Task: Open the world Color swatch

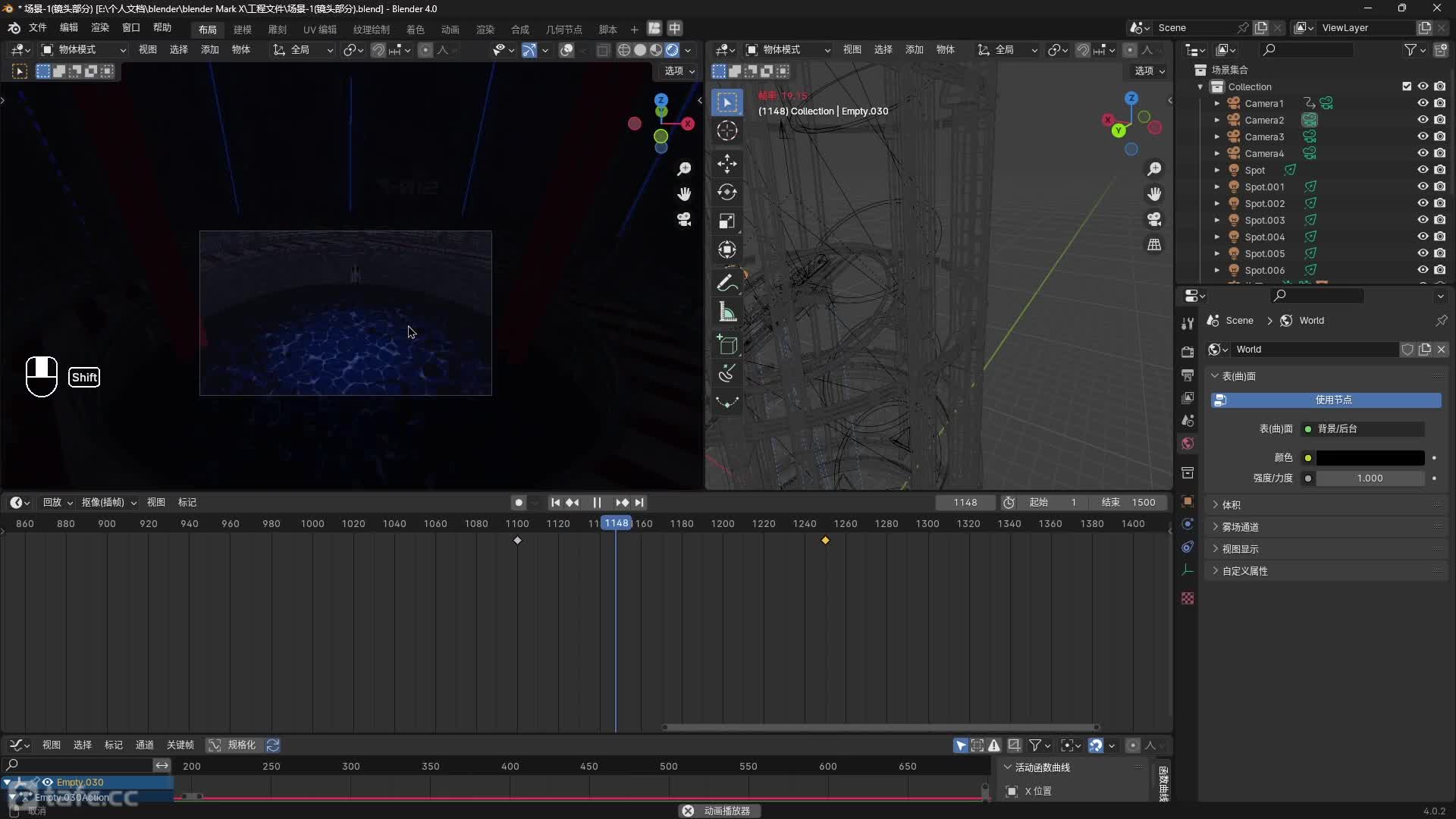Action: click(1370, 458)
